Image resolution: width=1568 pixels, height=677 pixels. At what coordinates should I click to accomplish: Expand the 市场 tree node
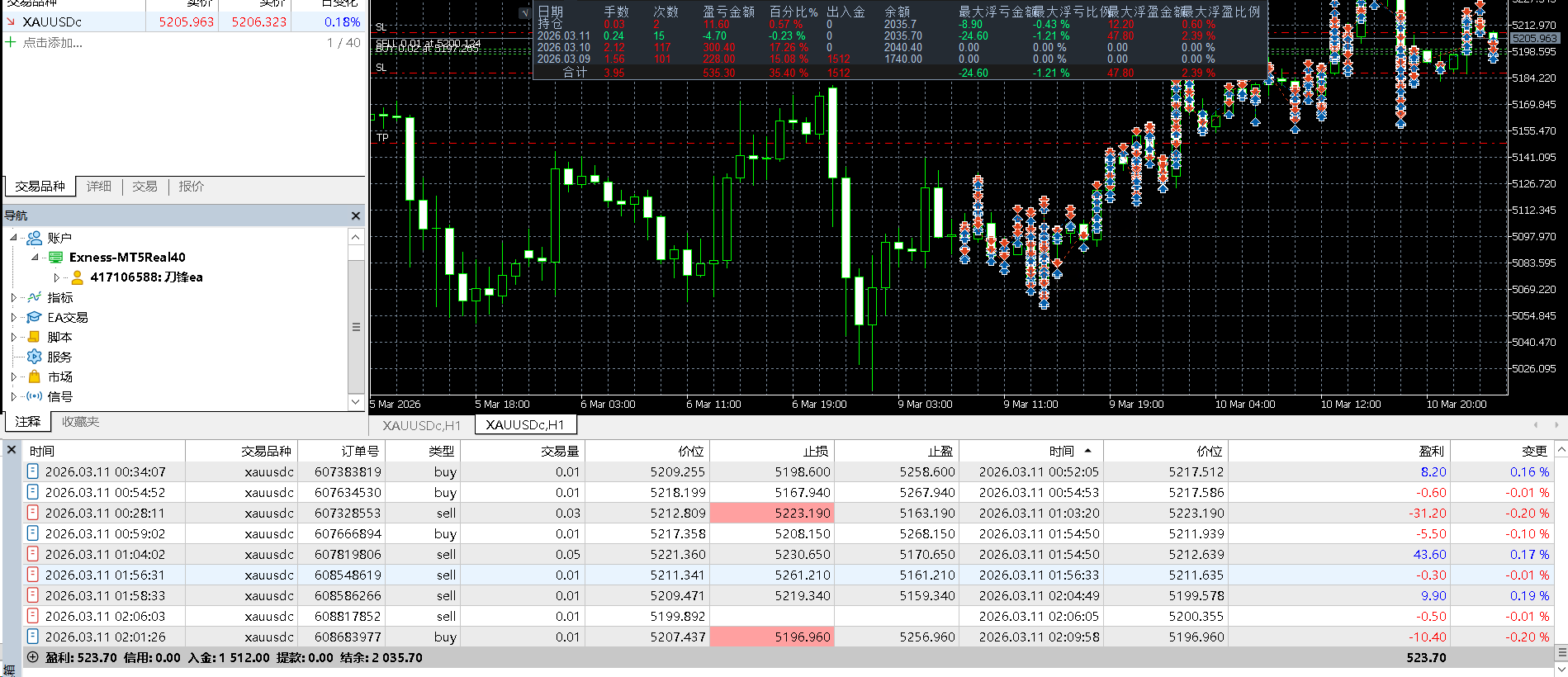click(14, 376)
